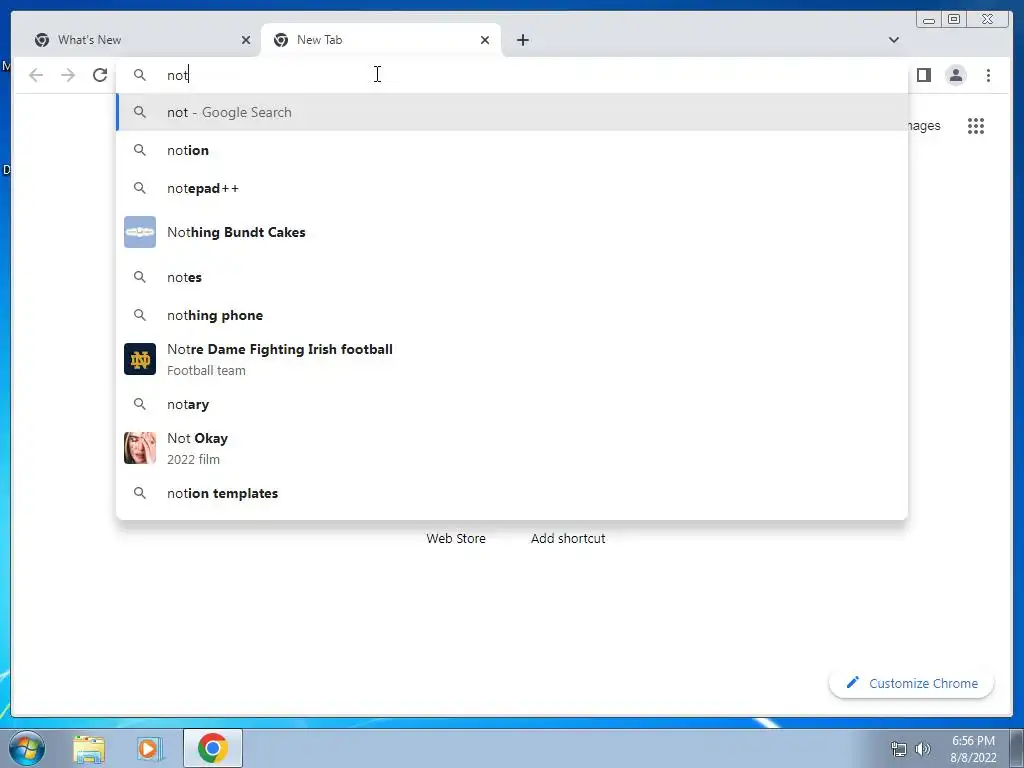Choose 'Notre Dame Fighting Irish football' suggestion
This screenshot has width=1024, height=768.
pyautogui.click(x=512, y=359)
